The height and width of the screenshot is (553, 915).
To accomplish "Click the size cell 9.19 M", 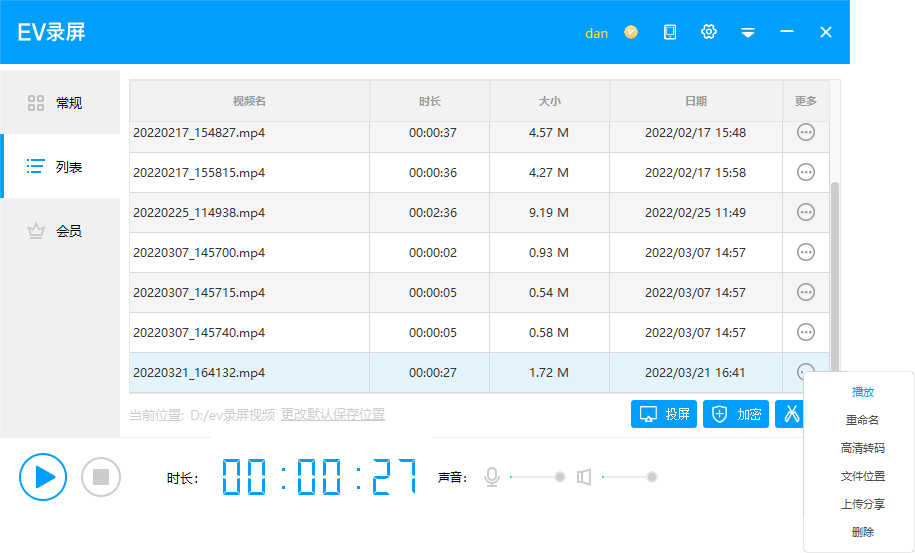I will click(549, 213).
